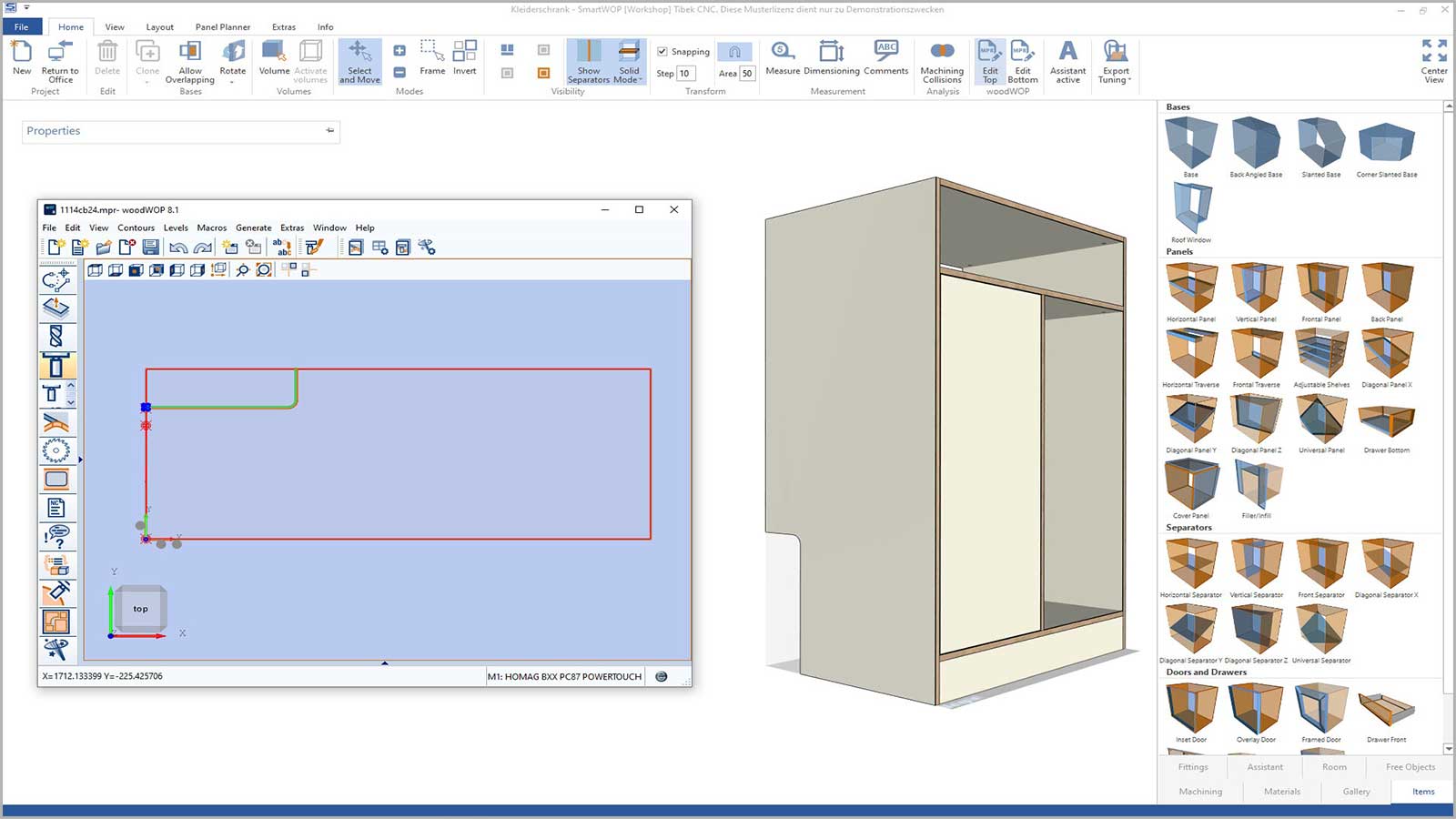The image size is (1456, 819).
Task: Activate the Select and Move mode
Action: pos(359,62)
